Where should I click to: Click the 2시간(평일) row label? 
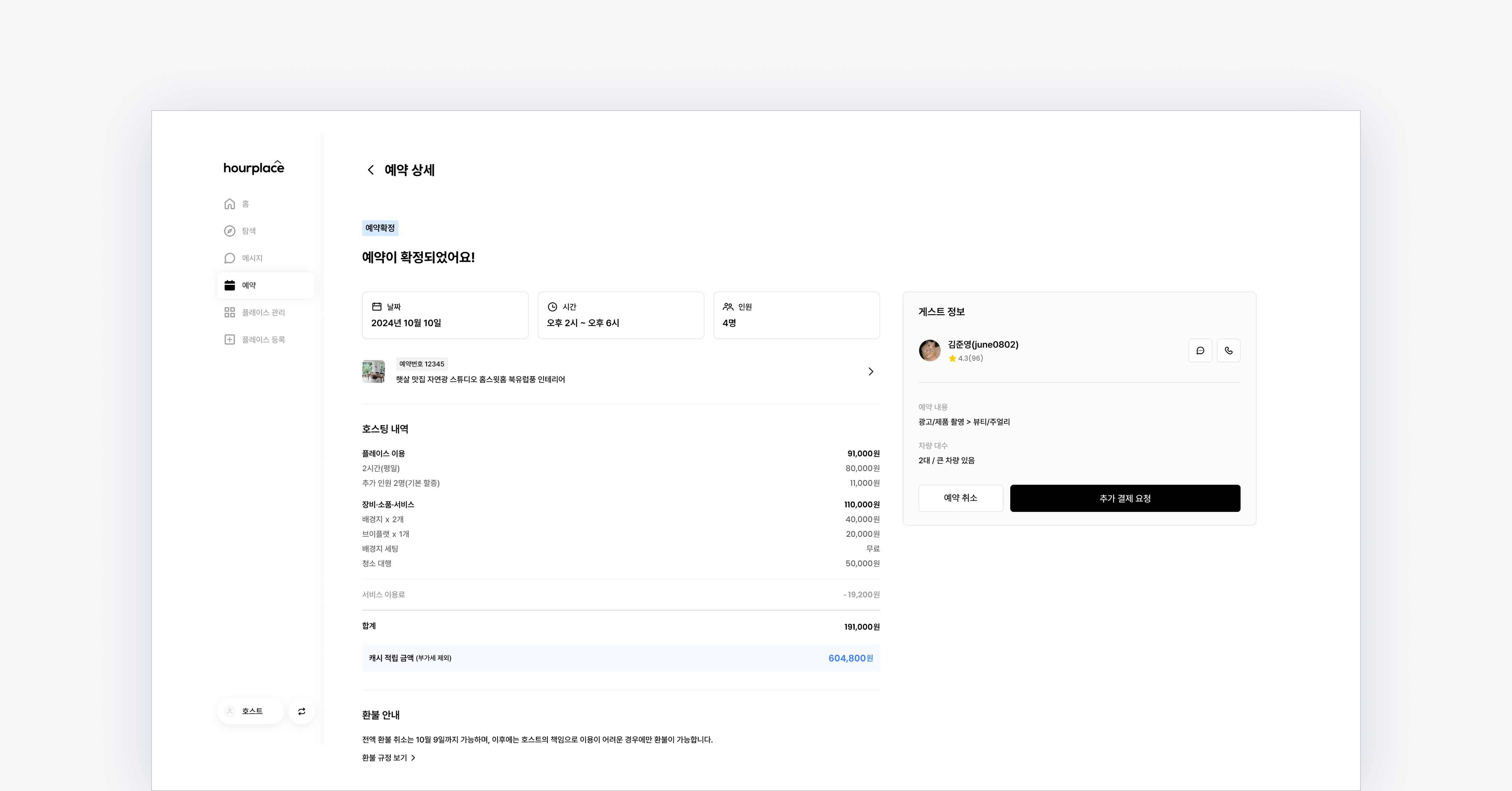pos(381,468)
